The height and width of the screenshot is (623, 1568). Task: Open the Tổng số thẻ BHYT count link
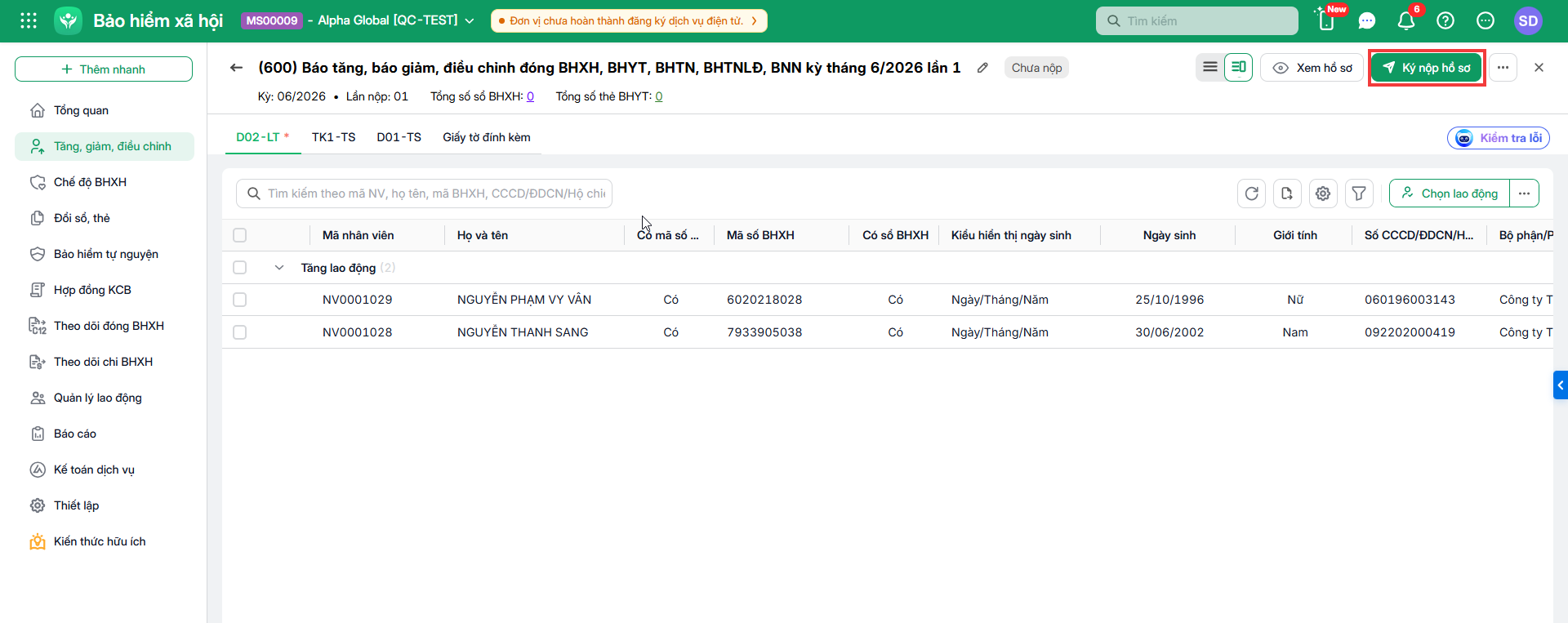[659, 96]
